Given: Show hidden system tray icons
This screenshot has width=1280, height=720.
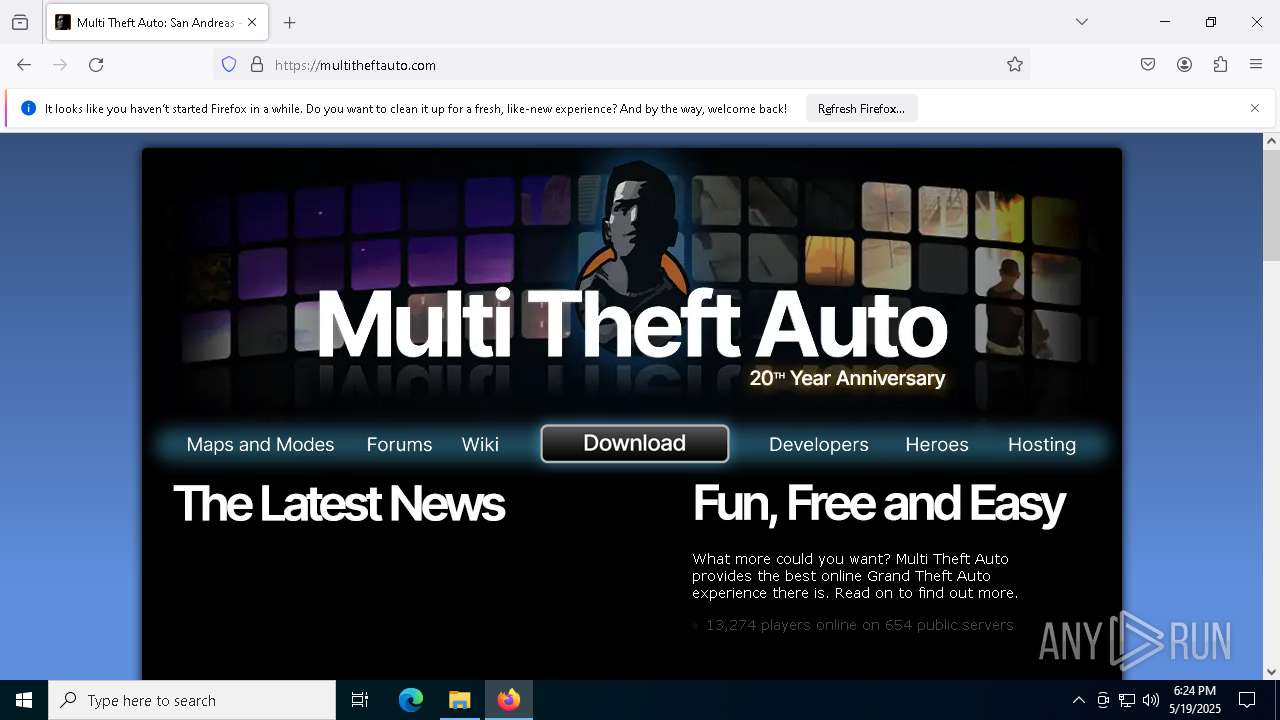Looking at the screenshot, I should pyautogui.click(x=1078, y=700).
